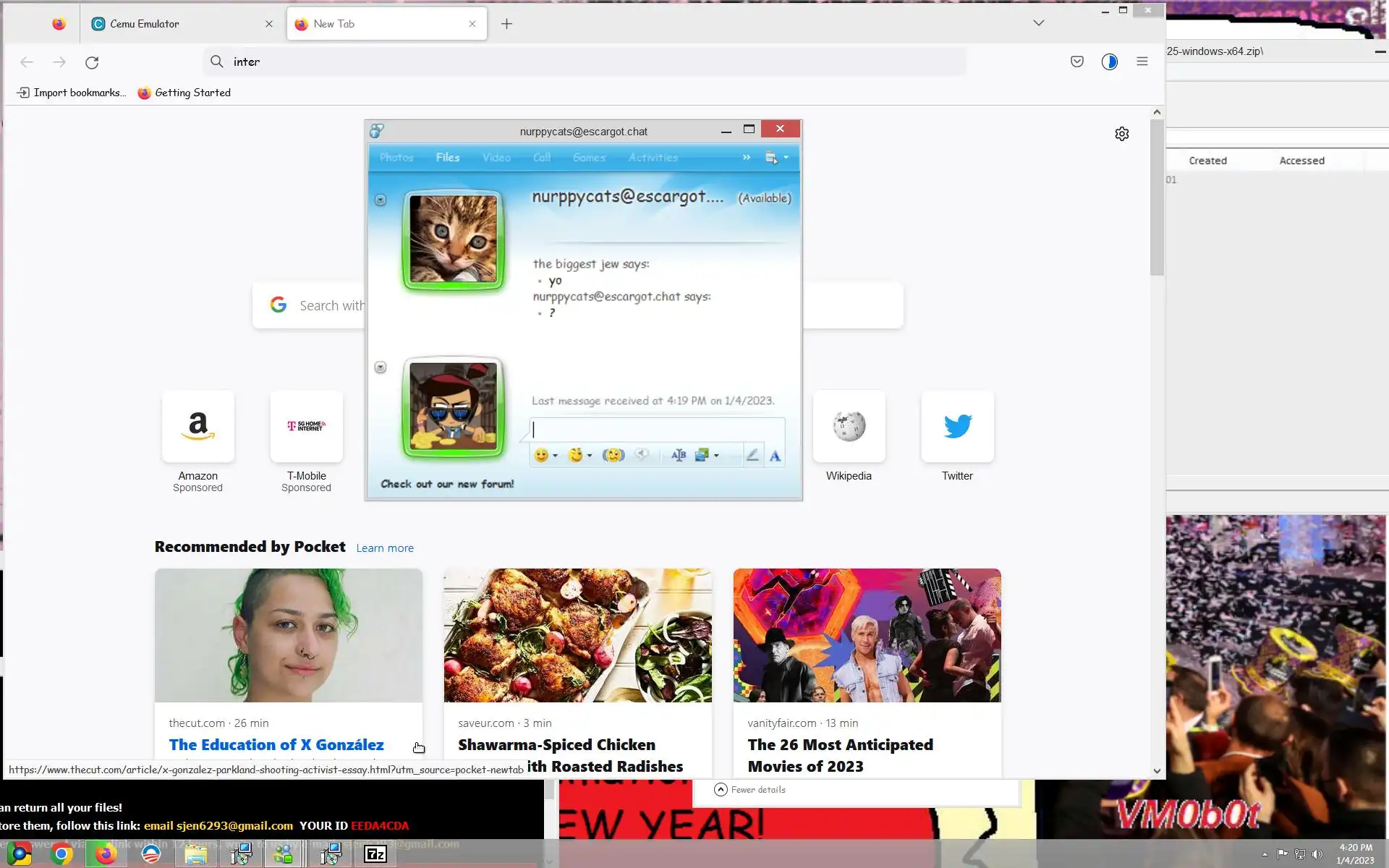Click the Learn more Pocket link
The height and width of the screenshot is (868, 1389).
click(384, 548)
